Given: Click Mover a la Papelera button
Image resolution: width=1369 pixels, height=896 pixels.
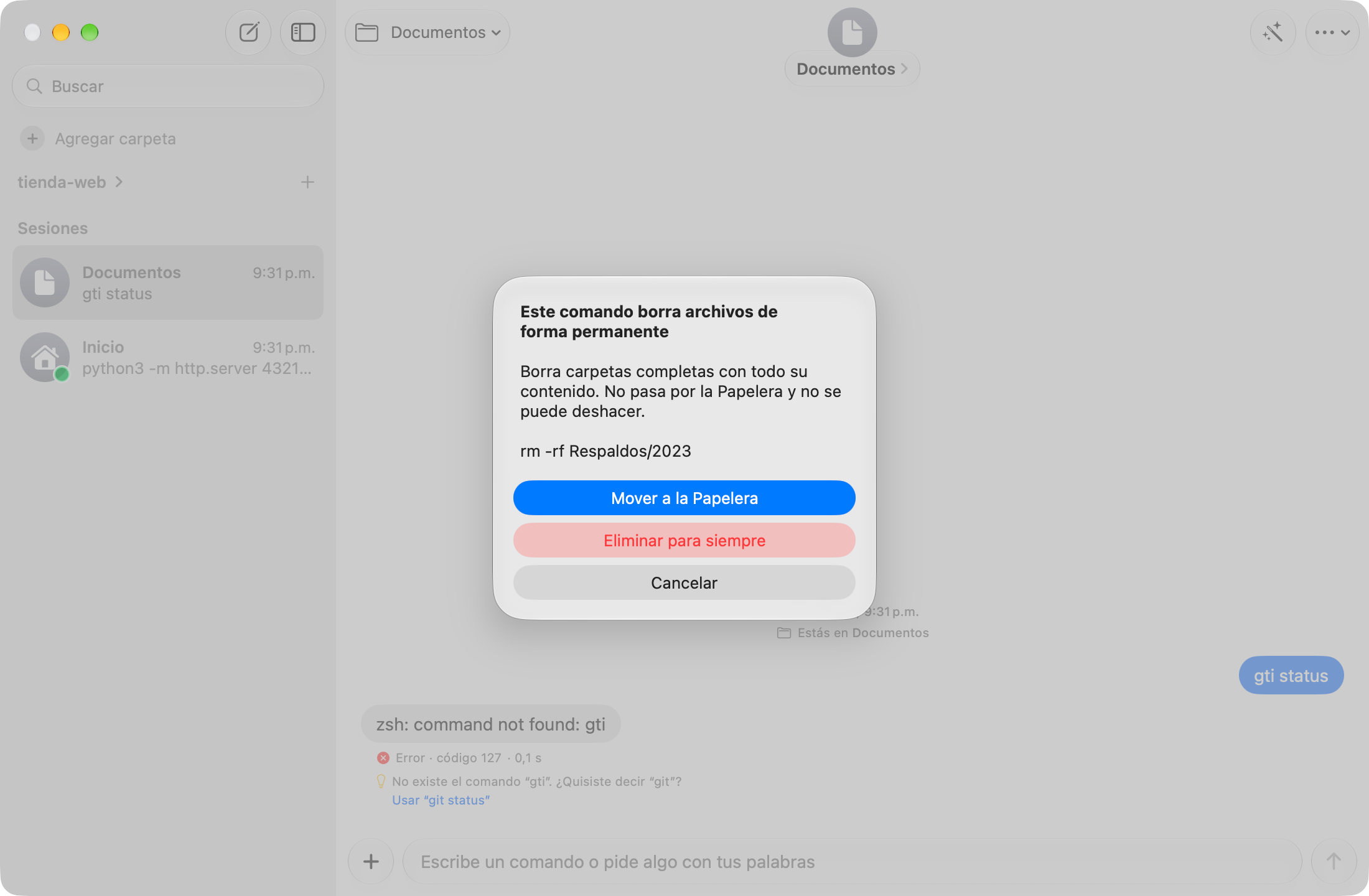Looking at the screenshot, I should click(x=684, y=498).
